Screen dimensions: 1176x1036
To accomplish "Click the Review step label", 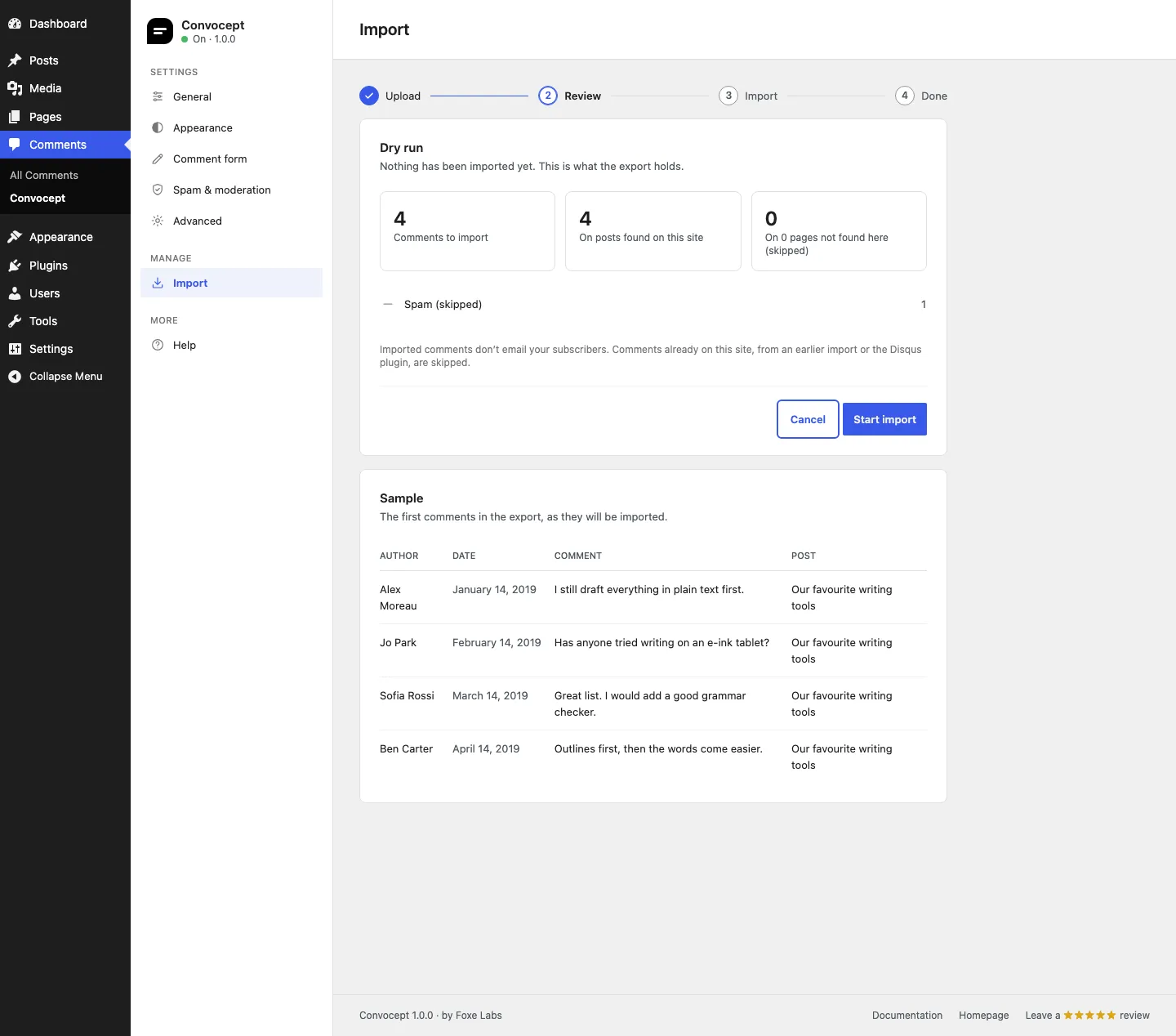I will tap(582, 96).
